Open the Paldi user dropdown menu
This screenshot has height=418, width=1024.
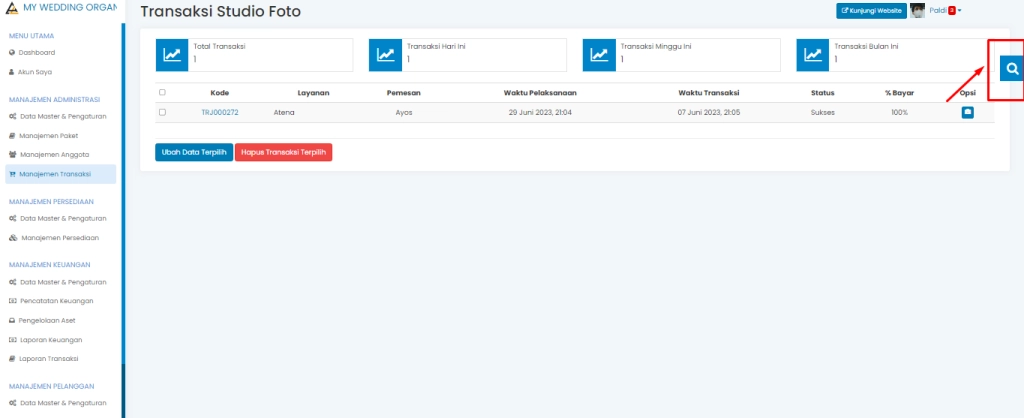point(945,11)
